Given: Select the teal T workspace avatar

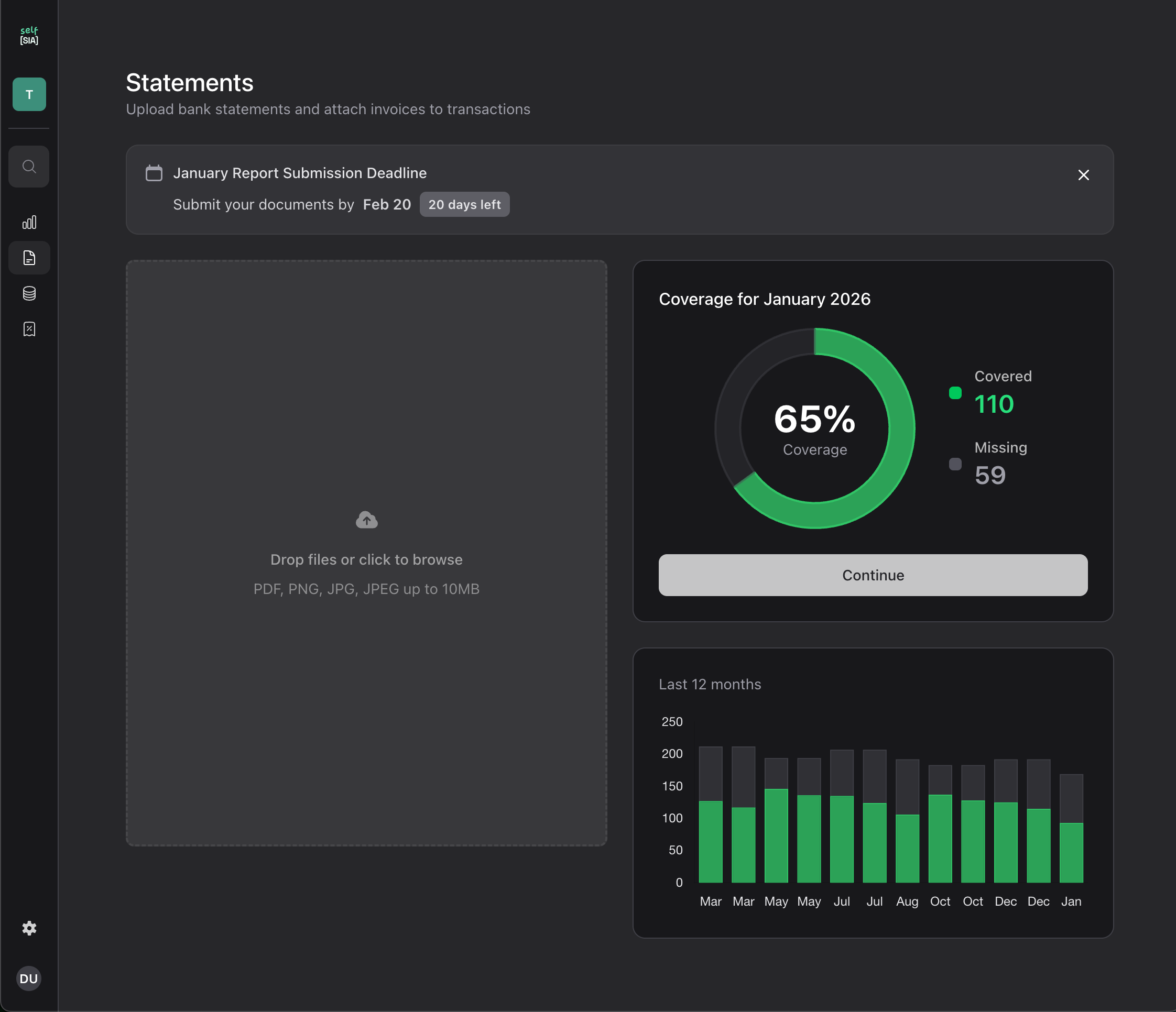Looking at the screenshot, I should pyautogui.click(x=29, y=94).
